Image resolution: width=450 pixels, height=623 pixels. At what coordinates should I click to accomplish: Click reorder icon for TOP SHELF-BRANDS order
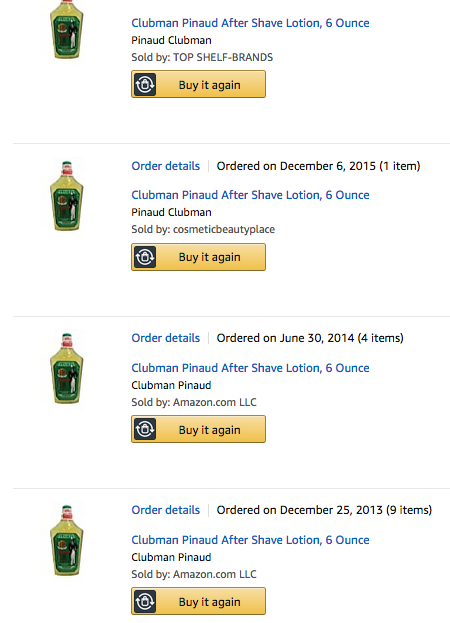click(x=145, y=84)
